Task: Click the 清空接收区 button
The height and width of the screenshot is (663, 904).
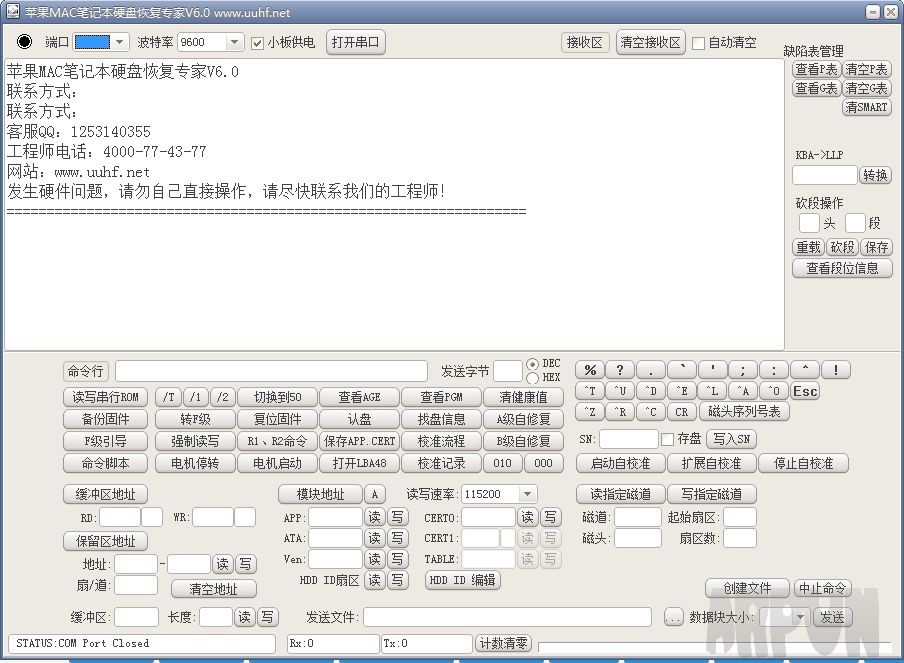Action: click(650, 42)
